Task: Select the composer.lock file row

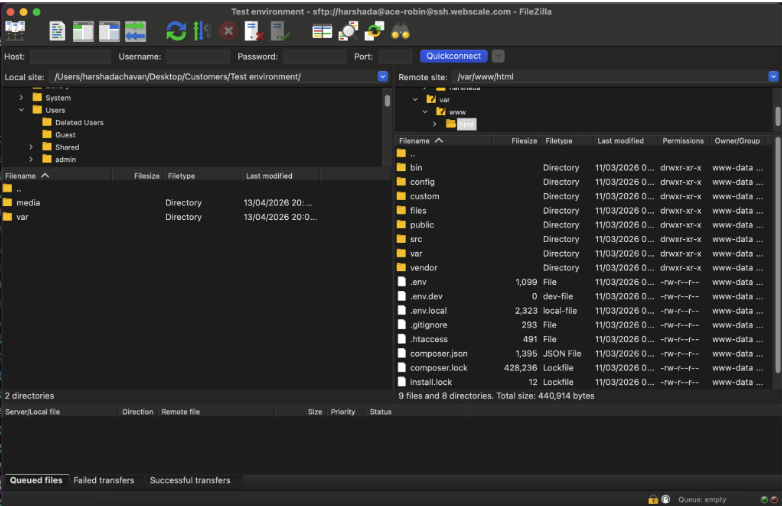Action: click(584, 368)
